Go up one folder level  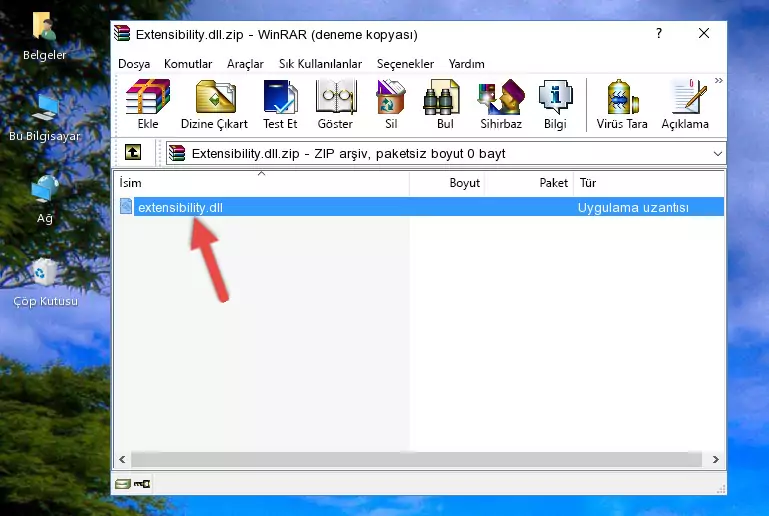[133, 153]
